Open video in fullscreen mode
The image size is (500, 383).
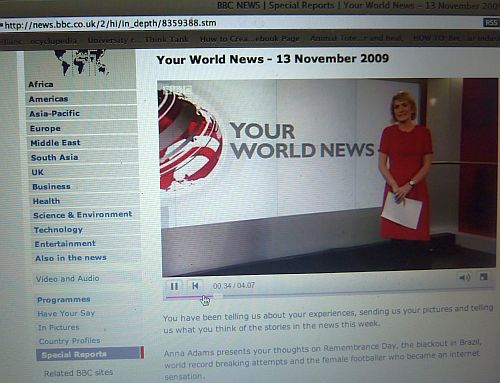pos(483,277)
